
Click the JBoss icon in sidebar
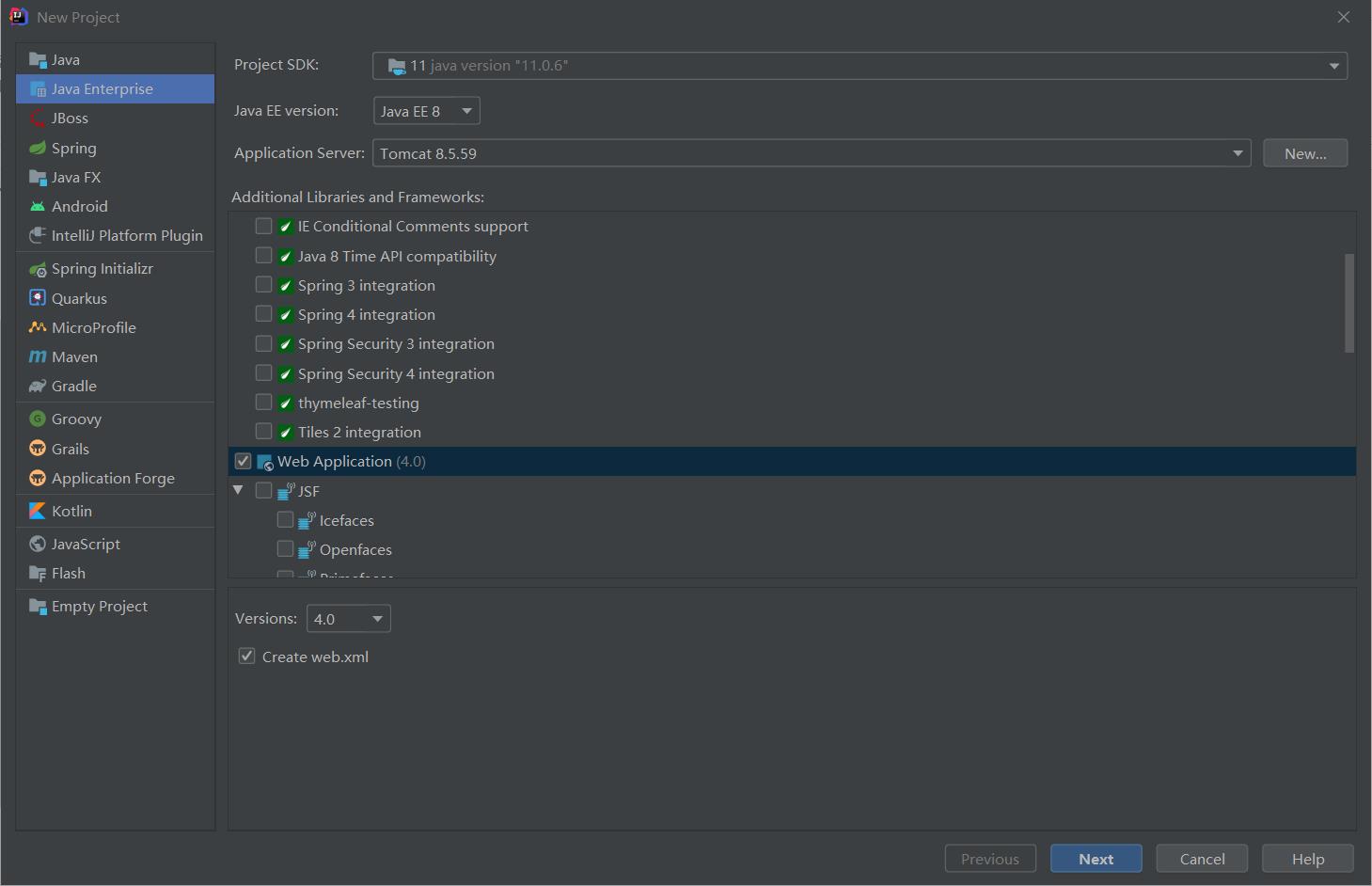coord(38,119)
